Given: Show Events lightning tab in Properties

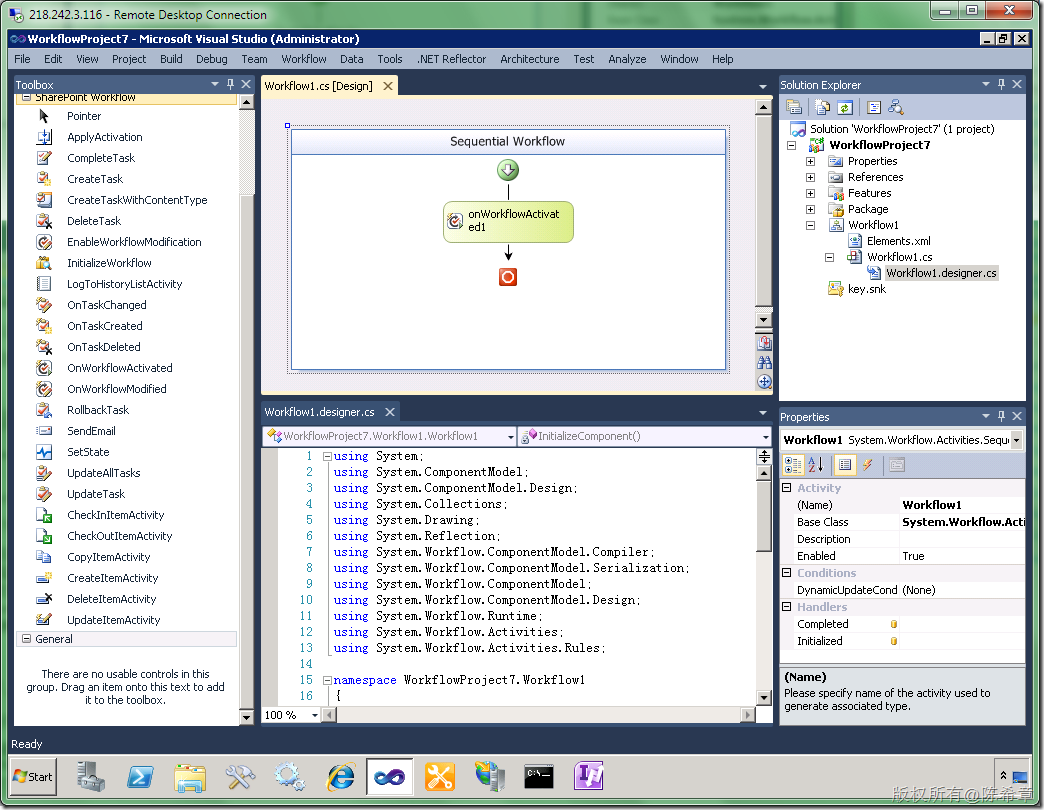Looking at the screenshot, I should point(868,465).
